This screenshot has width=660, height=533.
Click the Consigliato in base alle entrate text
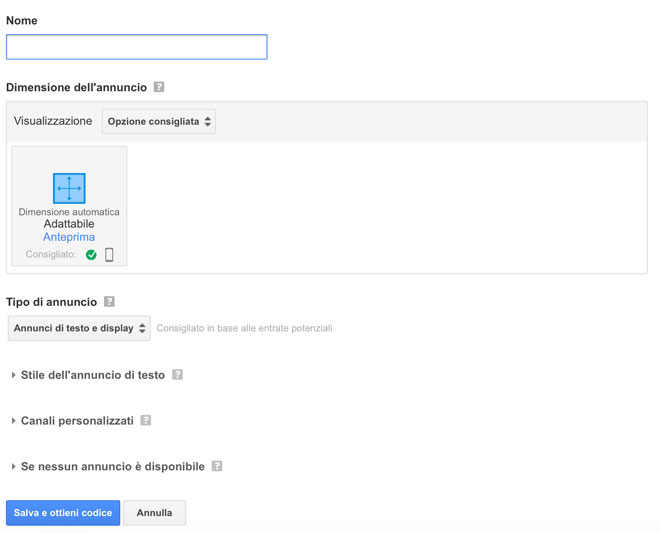[x=244, y=328]
